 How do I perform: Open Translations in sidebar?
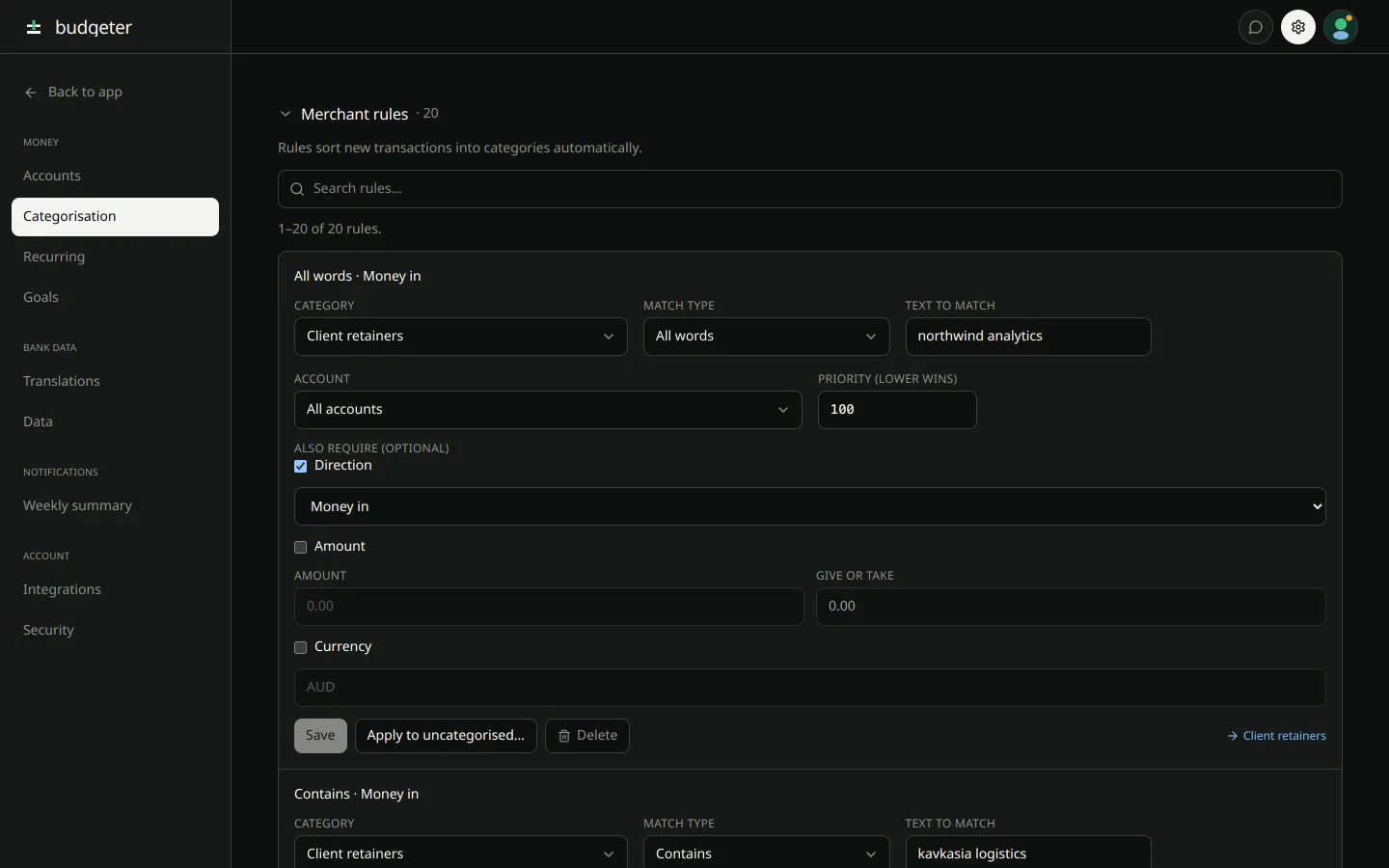pos(115,381)
